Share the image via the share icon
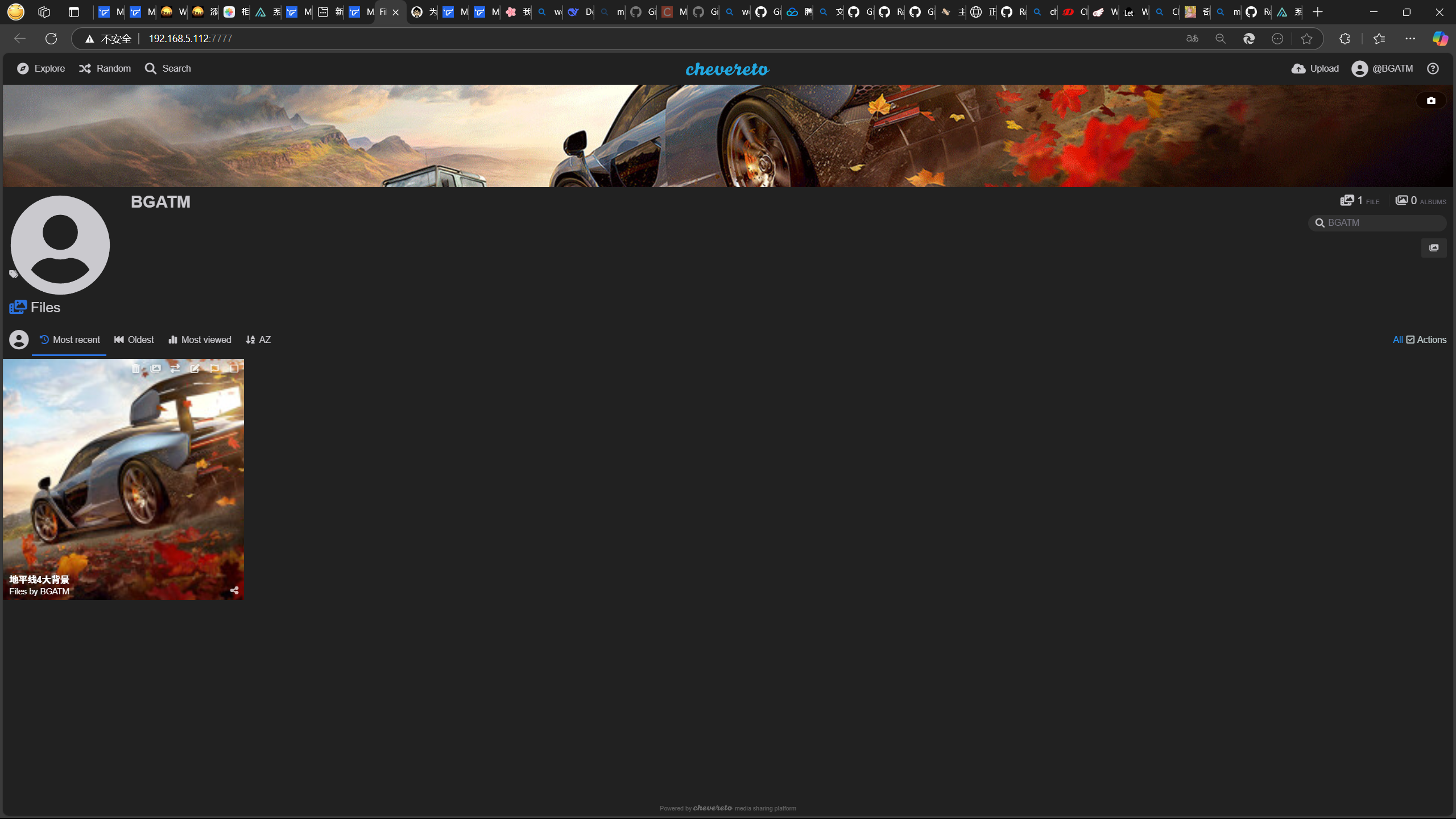Image resolution: width=1456 pixels, height=819 pixels. pyautogui.click(x=234, y=590)
